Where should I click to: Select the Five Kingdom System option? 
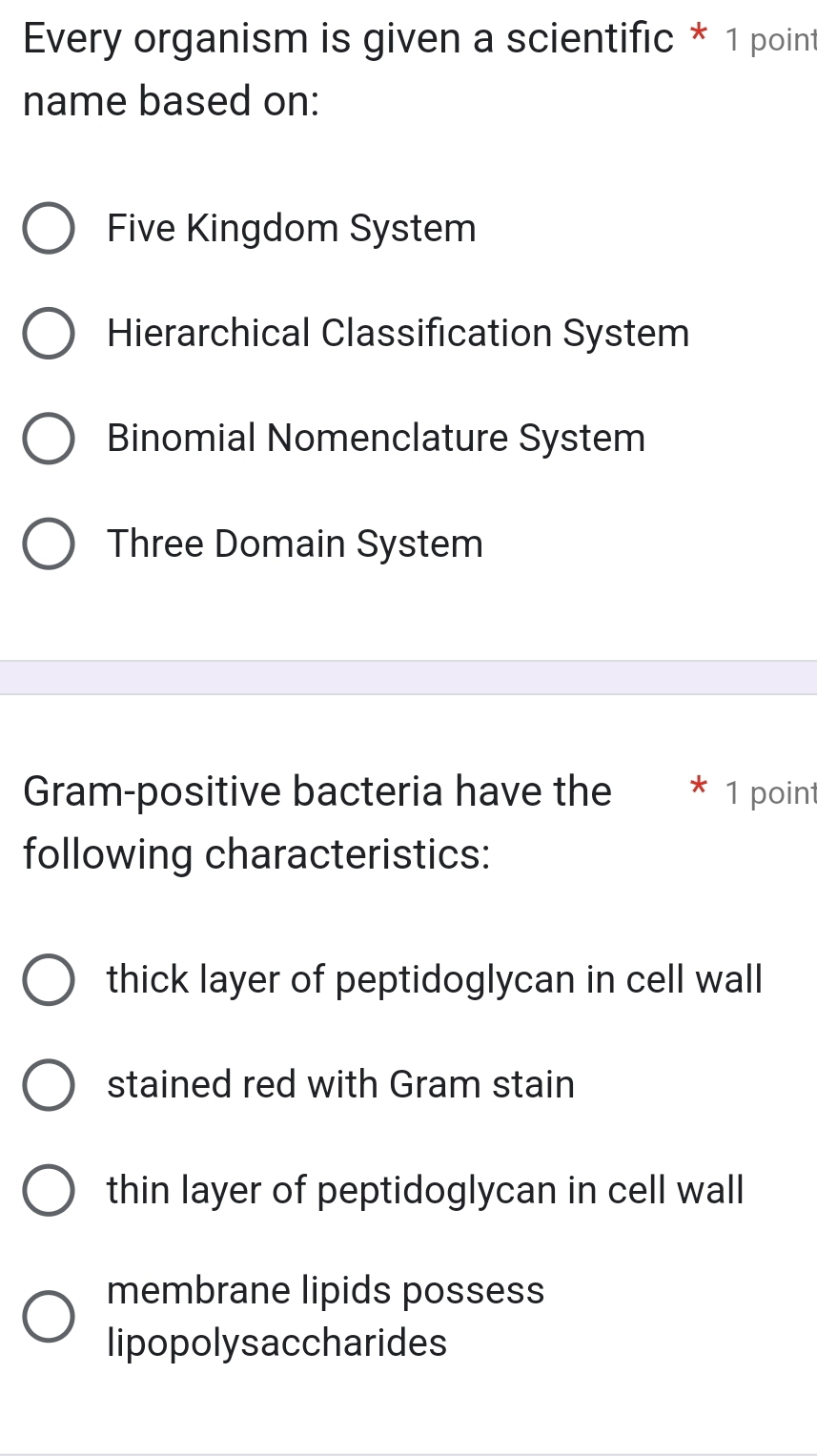click(49, 228)
